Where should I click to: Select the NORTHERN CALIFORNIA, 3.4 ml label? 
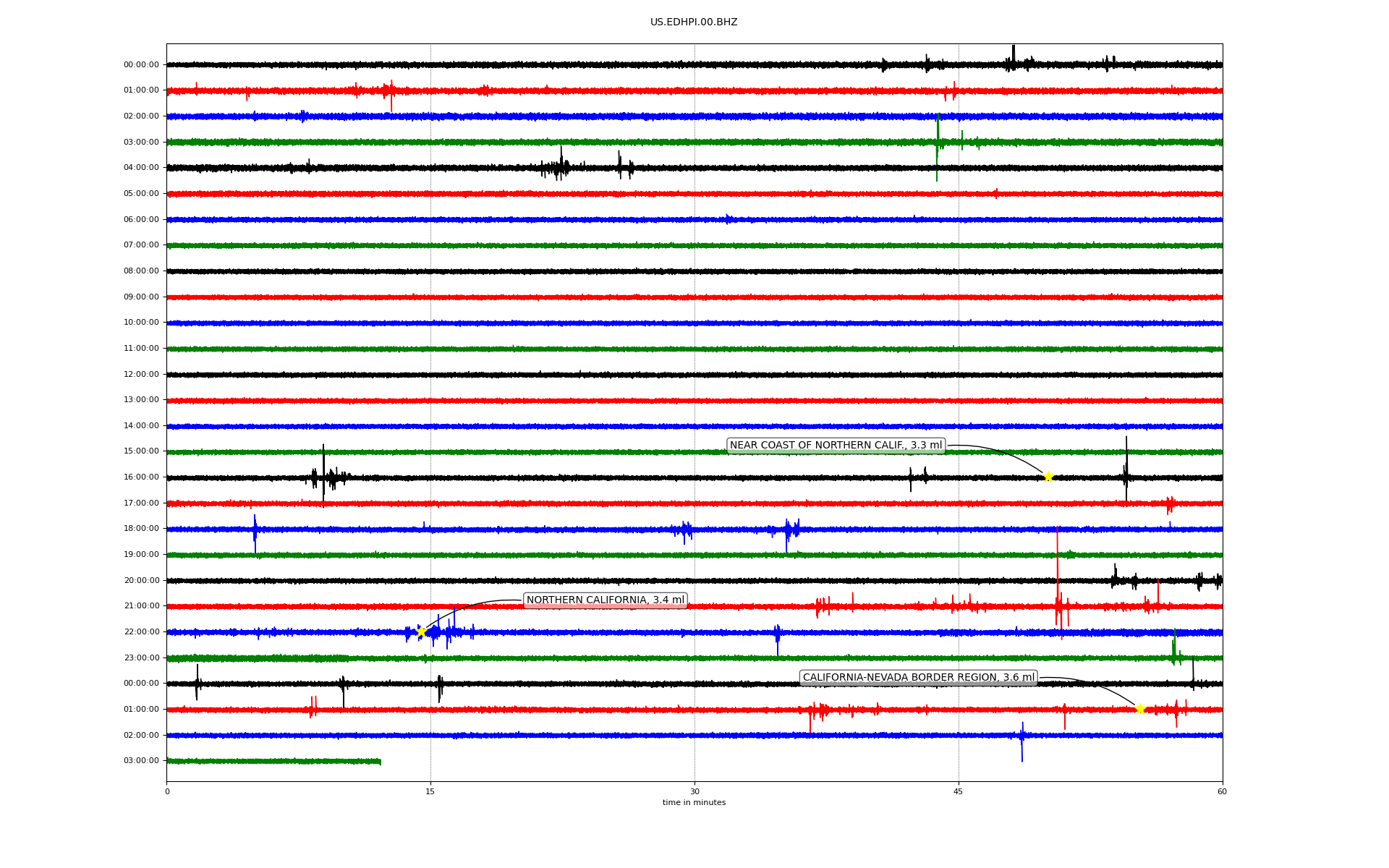(x=606, y=600)
